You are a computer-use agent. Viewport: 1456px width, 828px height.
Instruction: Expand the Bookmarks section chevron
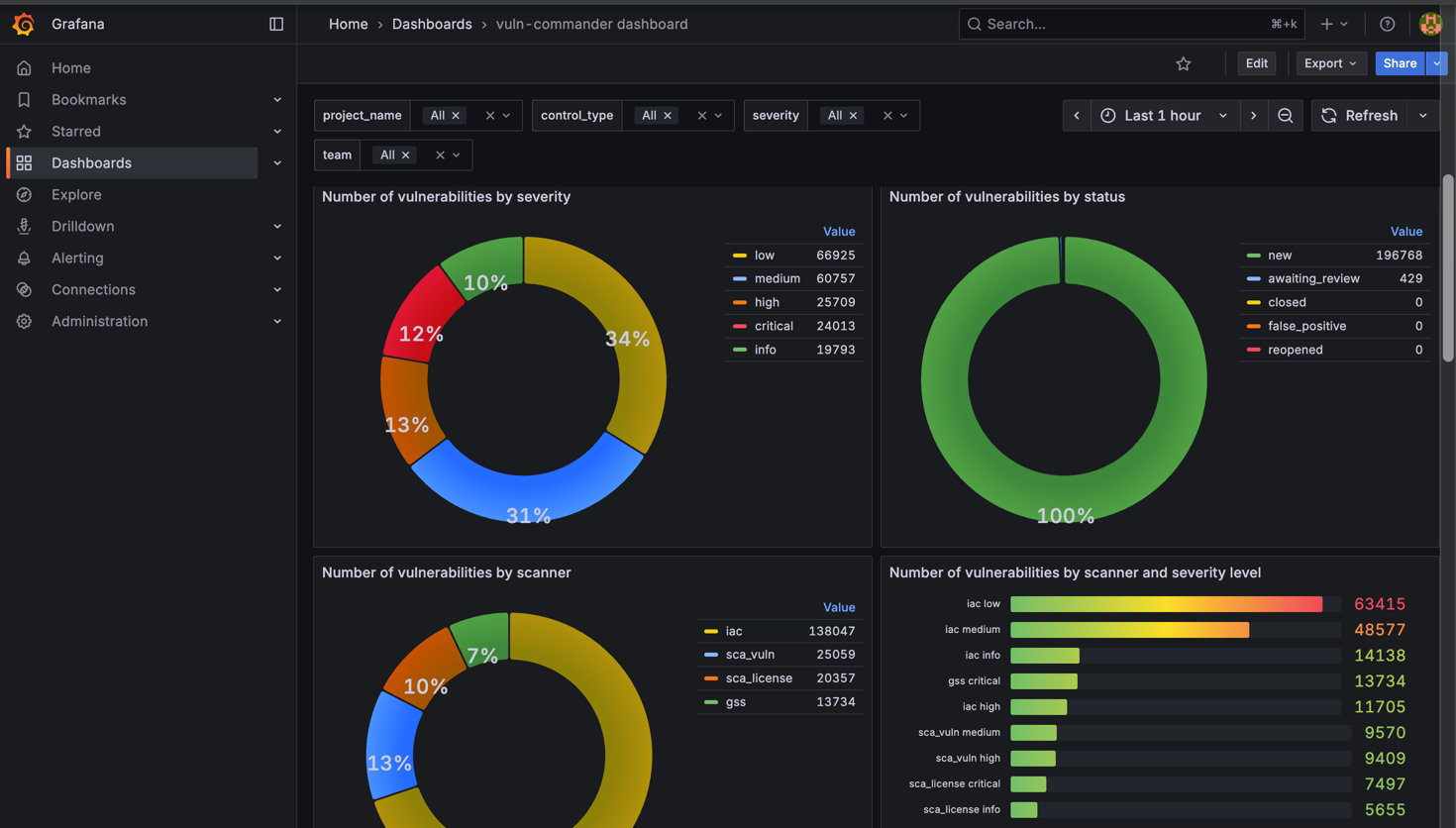(x=277, y=100)
